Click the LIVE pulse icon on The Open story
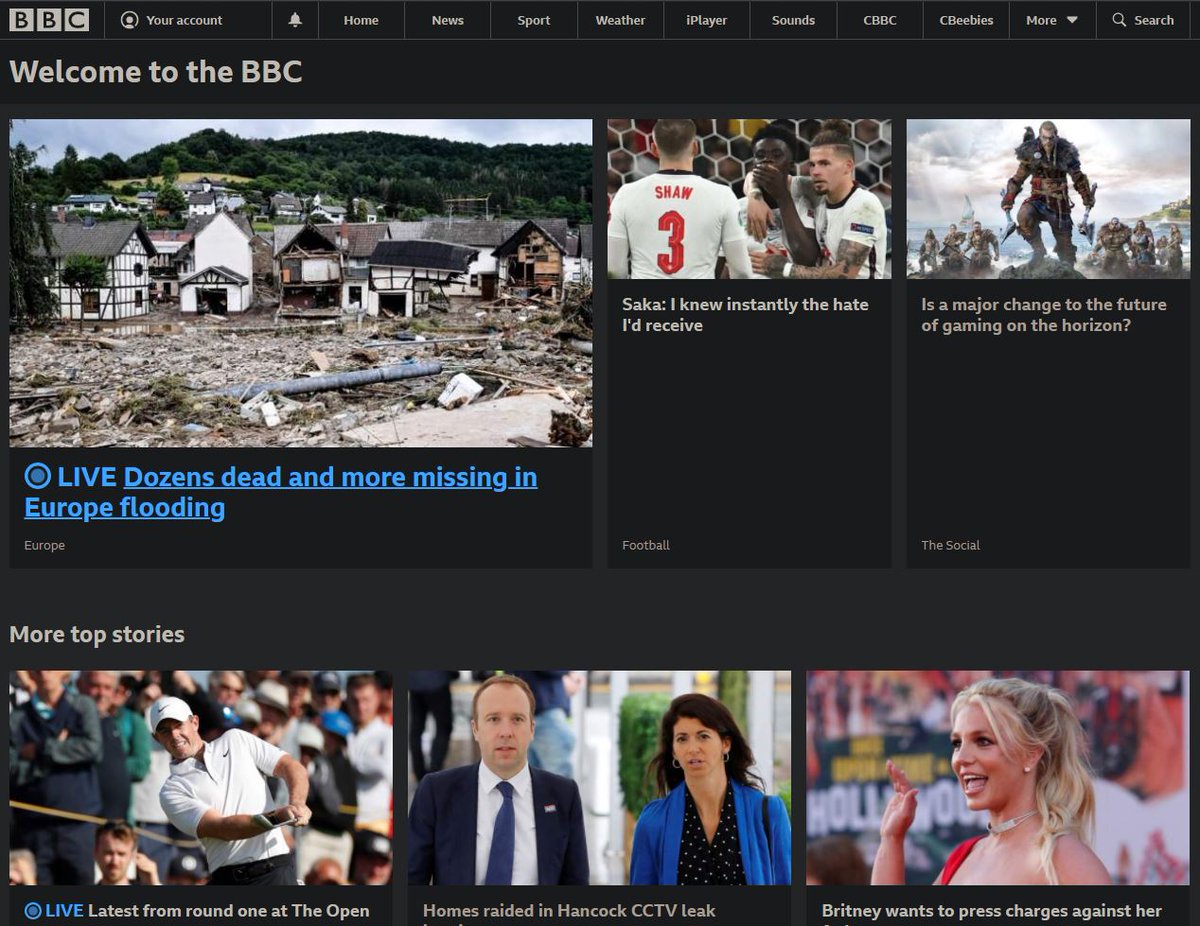This screenshot has height=926, width=1200. pyautogui.click(x=33, y=911)
